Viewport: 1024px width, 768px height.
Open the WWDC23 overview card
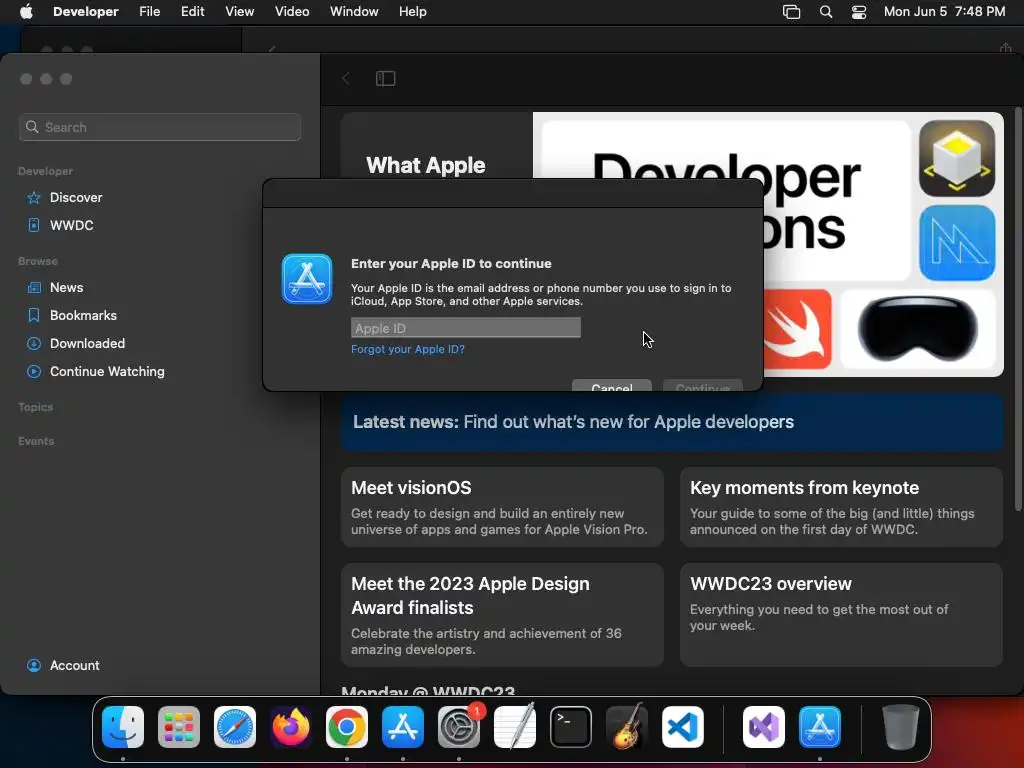(x=841, y=615)
